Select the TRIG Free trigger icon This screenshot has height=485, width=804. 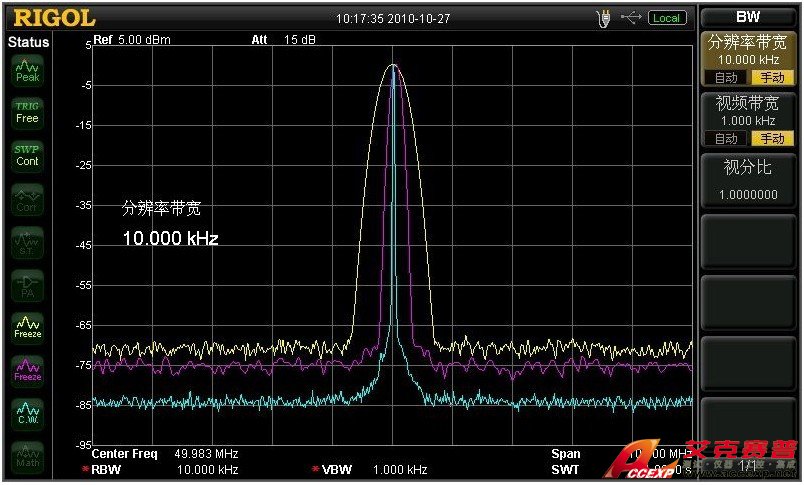(x=27, y=112)
